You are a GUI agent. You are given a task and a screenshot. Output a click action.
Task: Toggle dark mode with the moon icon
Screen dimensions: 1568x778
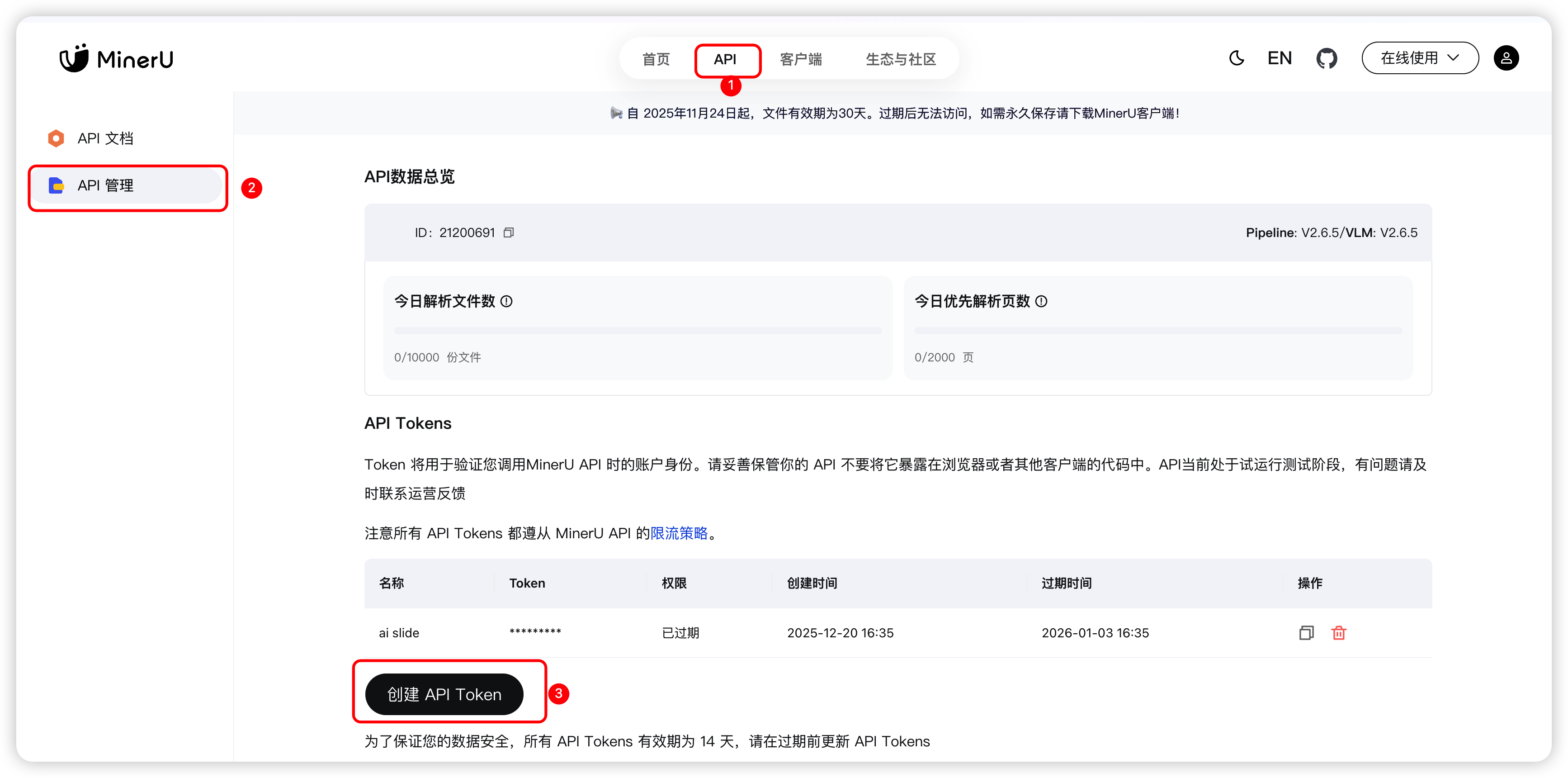(1236, 58)
